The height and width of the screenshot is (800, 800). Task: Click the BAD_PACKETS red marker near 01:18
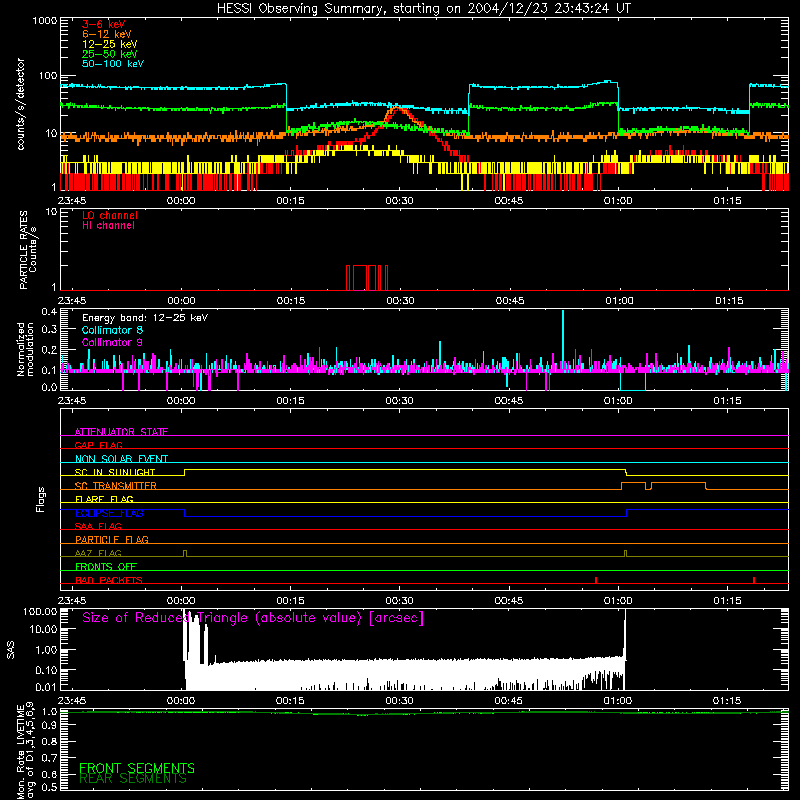(754, 580)
